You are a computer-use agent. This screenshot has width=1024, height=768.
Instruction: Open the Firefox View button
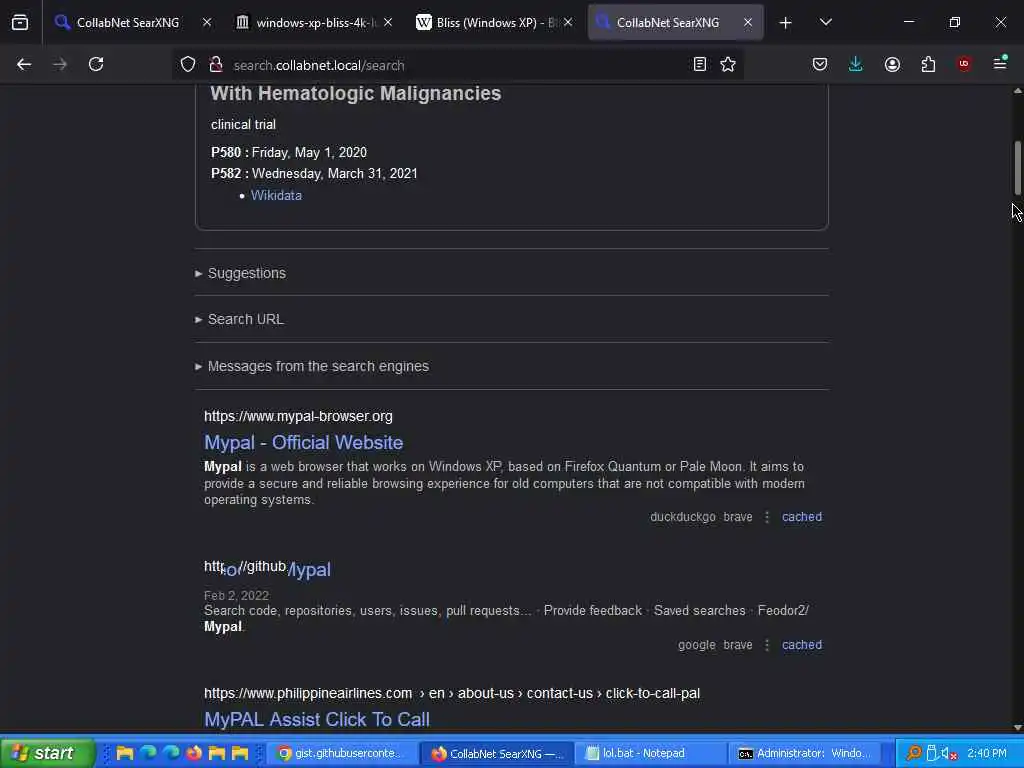[x=20, y=22]
